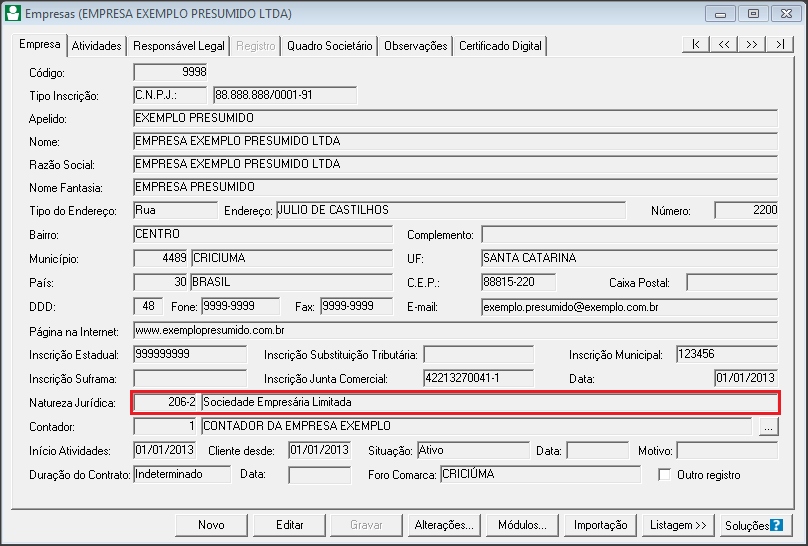Click the Duração do Contrato field Indeterminado
The width and height of the screenshot is (808, 546).
pyautogui.click(x=182, y=474)
